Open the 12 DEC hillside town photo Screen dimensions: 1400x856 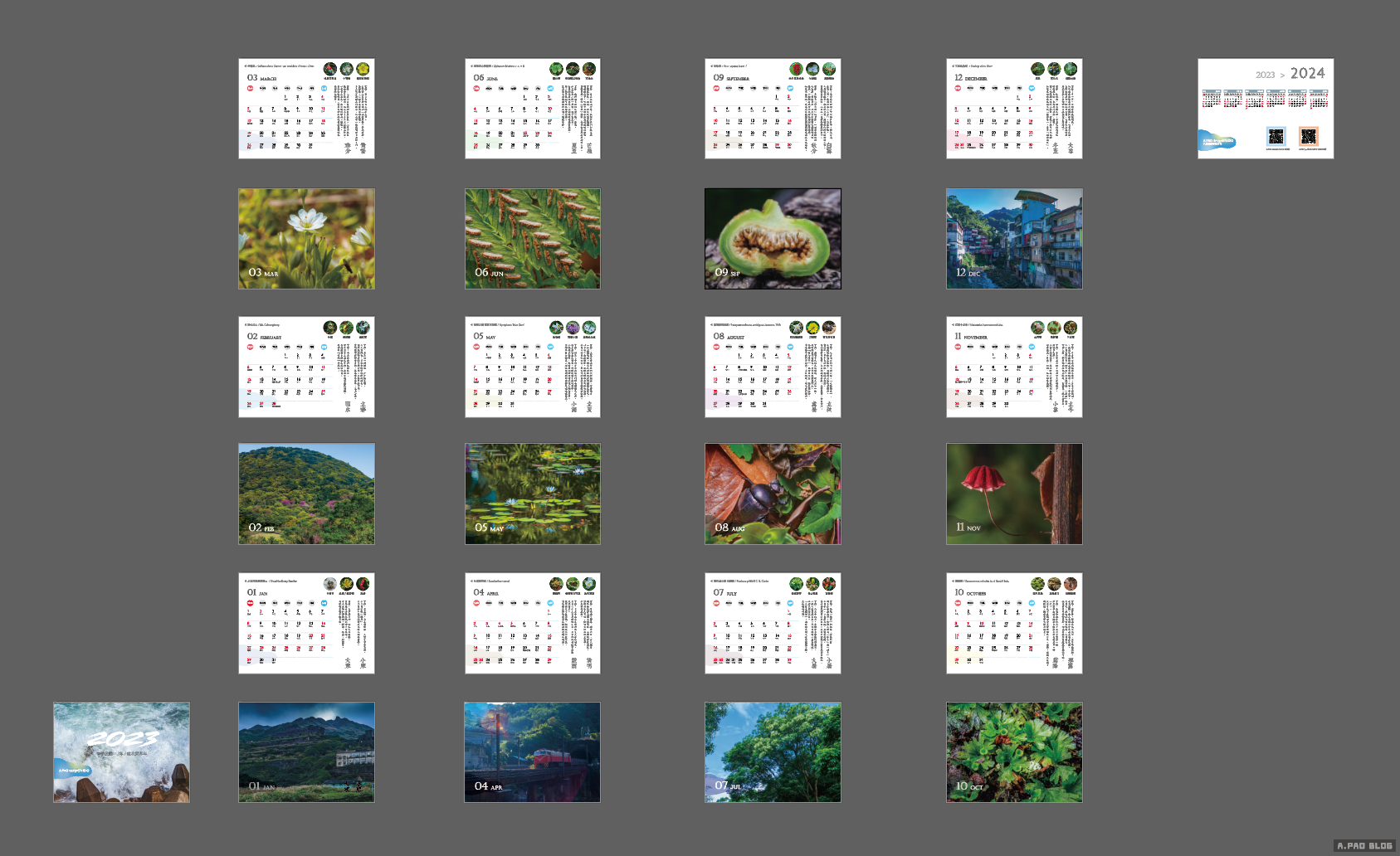coord(1014,239)
